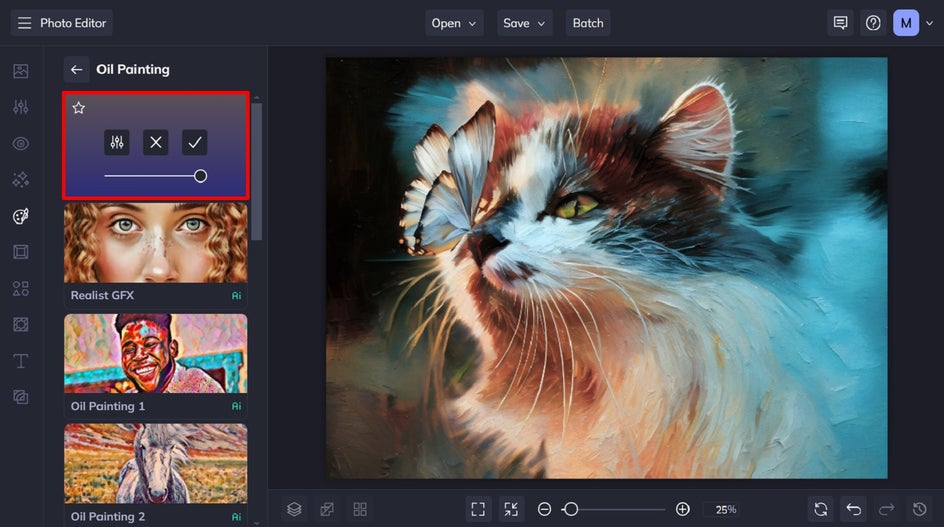The image size is (944, 527).
Task: Open the Effects sparkles sidebar tab
Action: pos(20,179)
